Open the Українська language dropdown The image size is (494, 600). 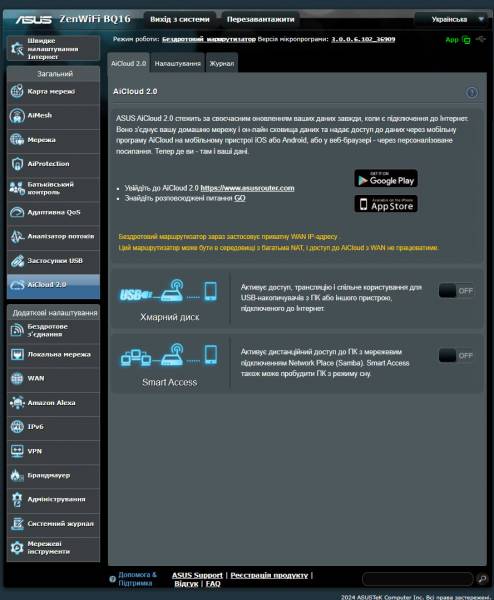tap(453, 19)
